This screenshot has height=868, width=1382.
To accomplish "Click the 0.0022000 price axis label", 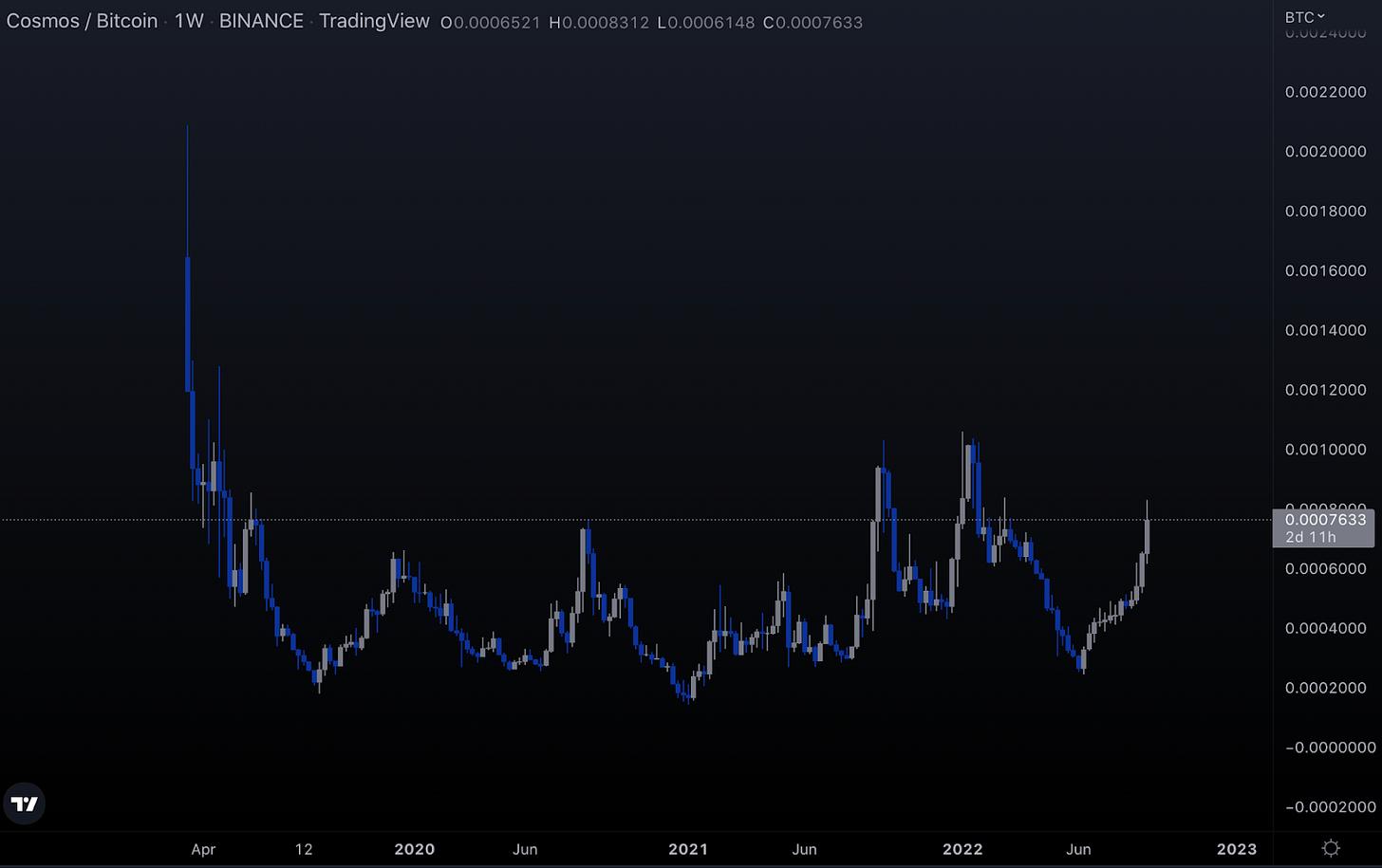I will 1326,92.
